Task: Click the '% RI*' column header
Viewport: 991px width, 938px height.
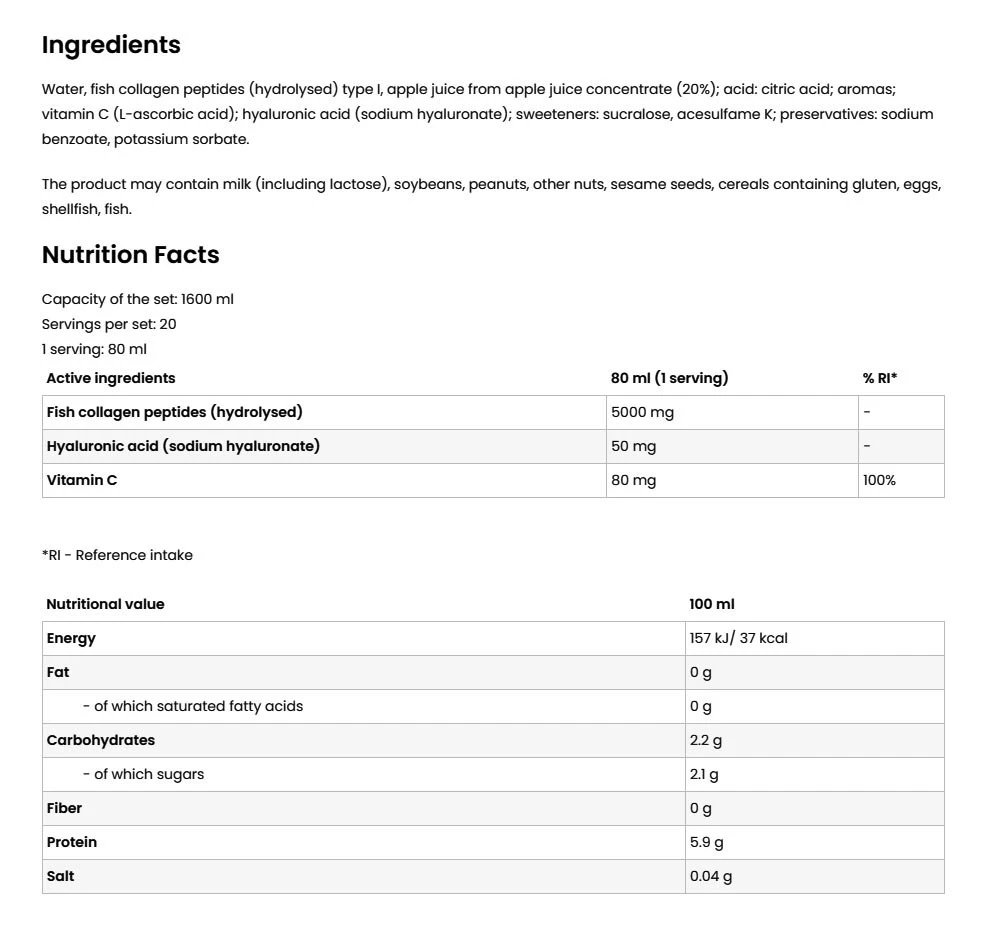Action: coord(880,378)
